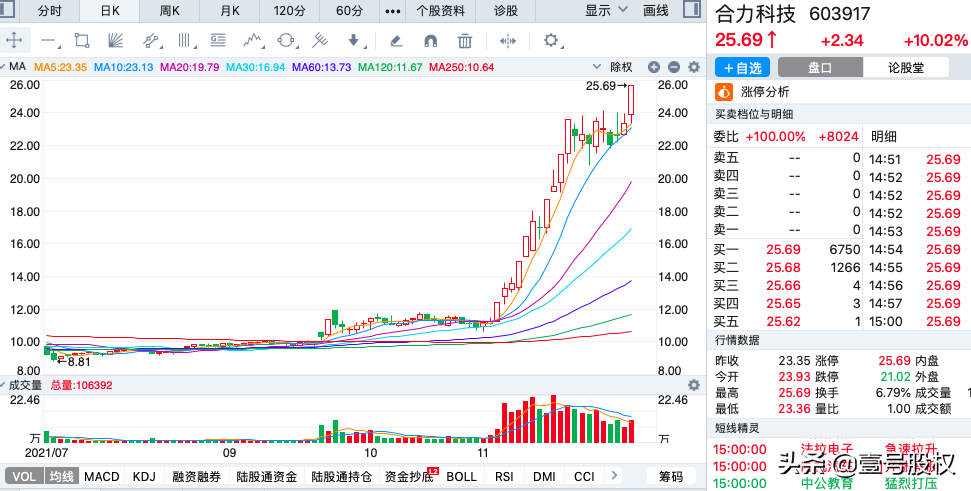This screenshot has height=491, width=971.
Task: Click the trash delete drawings icon
Action: click(x=464, y=41)
